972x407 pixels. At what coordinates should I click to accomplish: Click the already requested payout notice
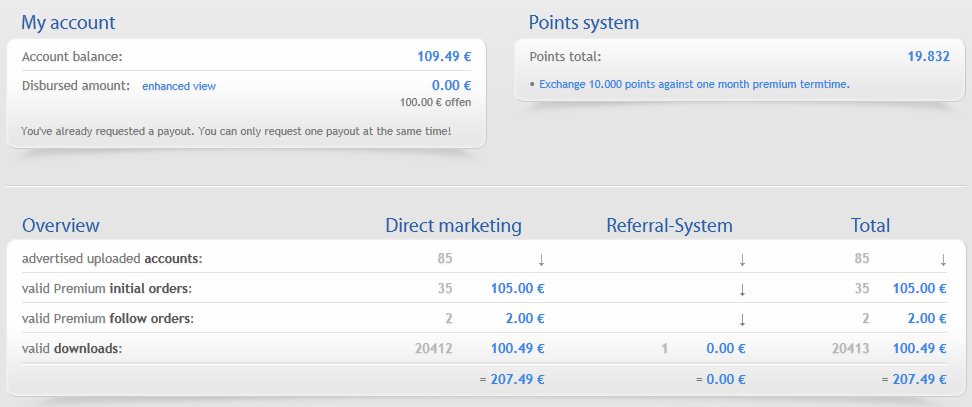click(x=236, y=131)
